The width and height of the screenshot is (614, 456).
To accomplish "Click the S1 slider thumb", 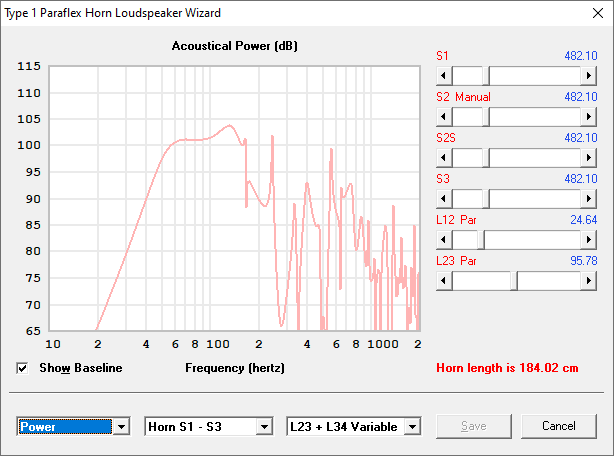I will click(486, 76).
